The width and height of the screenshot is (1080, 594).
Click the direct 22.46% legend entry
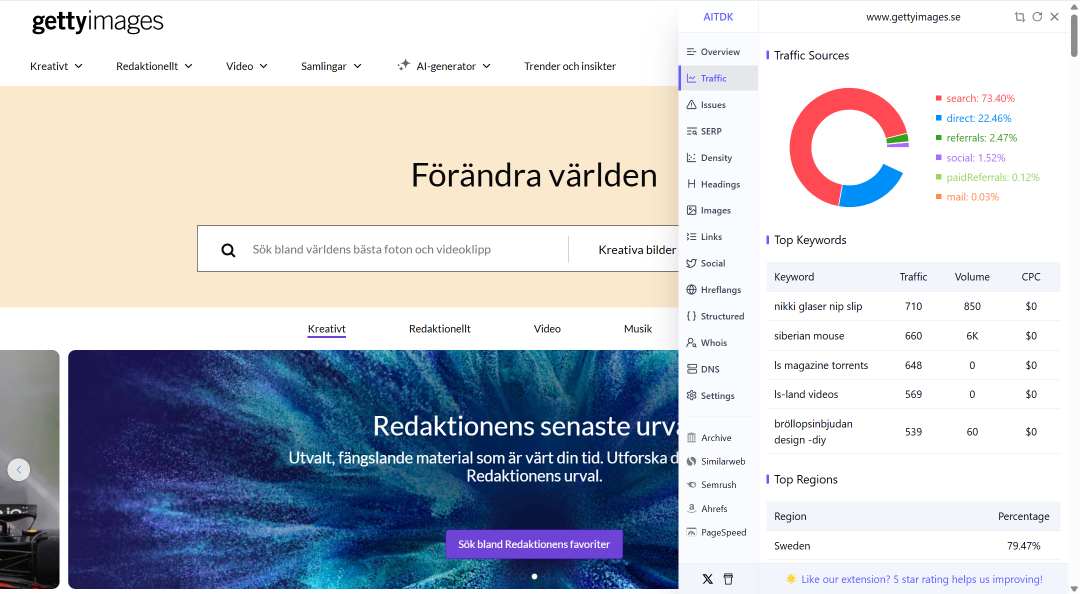point(973,119)
